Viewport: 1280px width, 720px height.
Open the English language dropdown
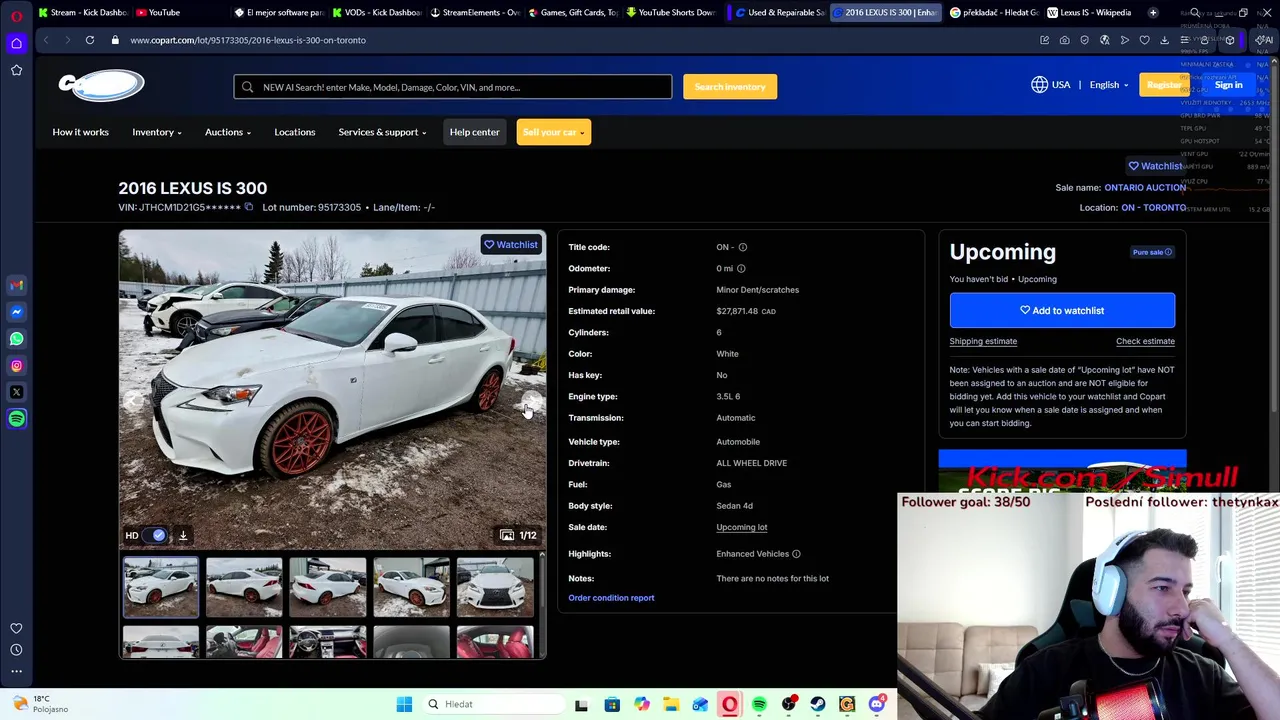pyautogui.click(x=1109, y=85)
